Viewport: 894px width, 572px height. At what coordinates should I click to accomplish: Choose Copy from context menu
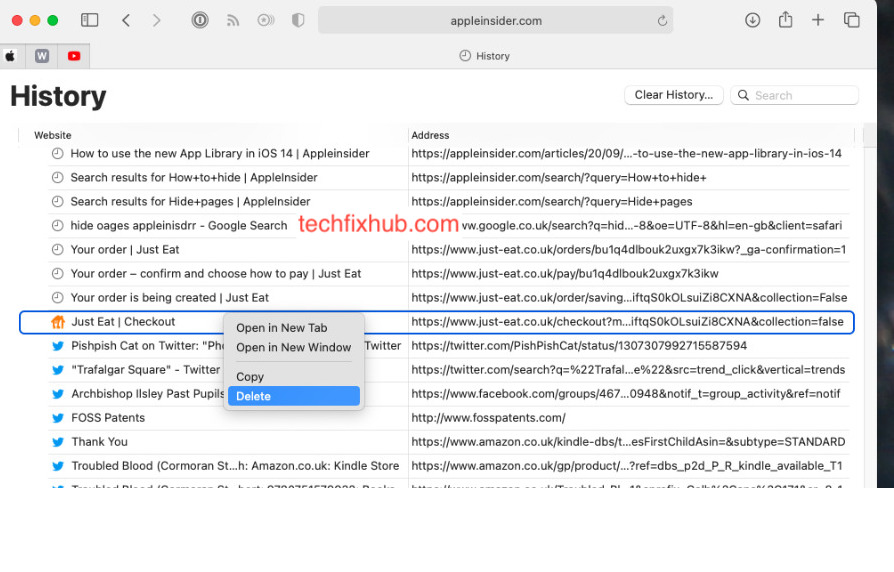coord(294,377)
